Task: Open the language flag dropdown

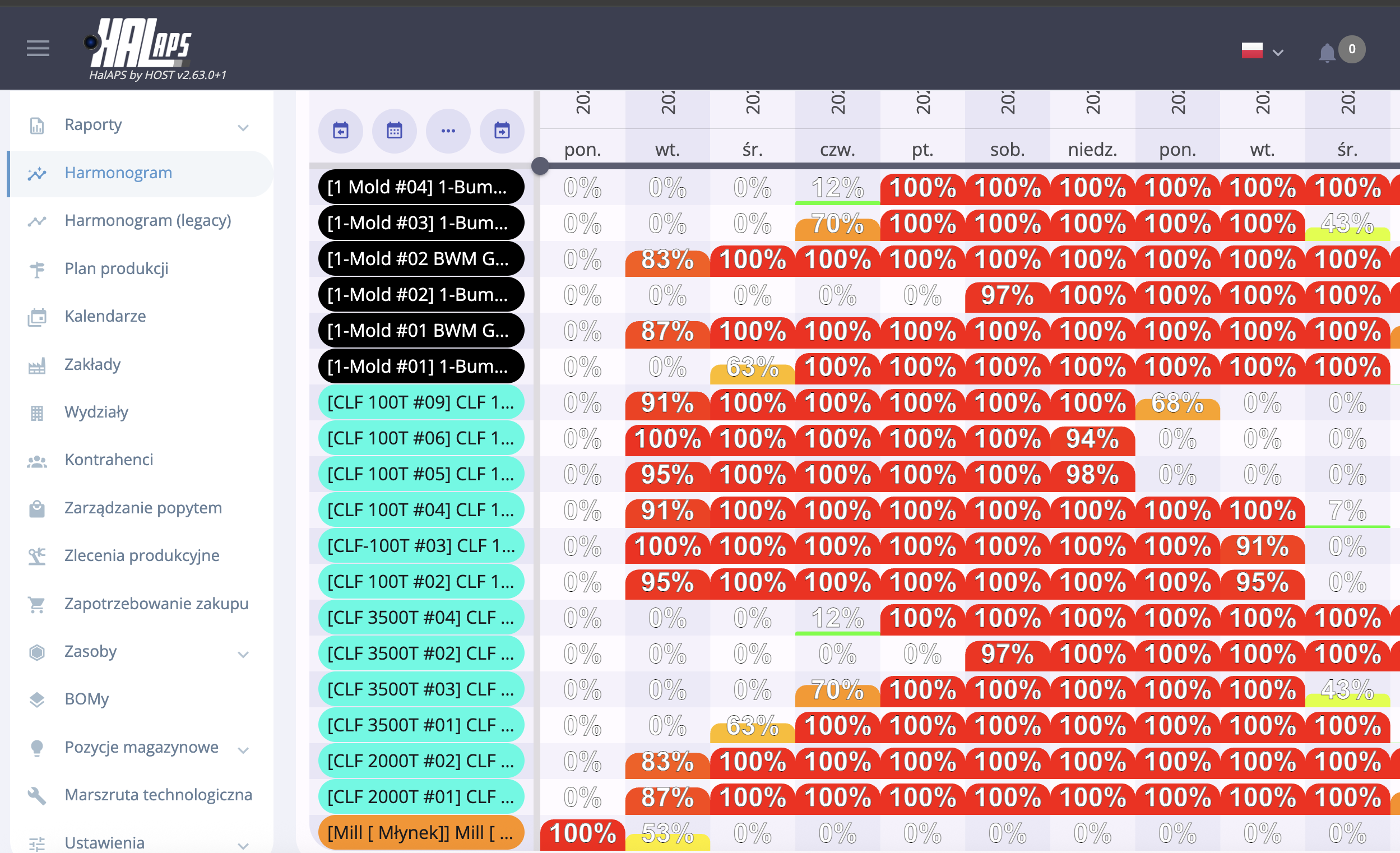Action: [x=1262, y=52]
